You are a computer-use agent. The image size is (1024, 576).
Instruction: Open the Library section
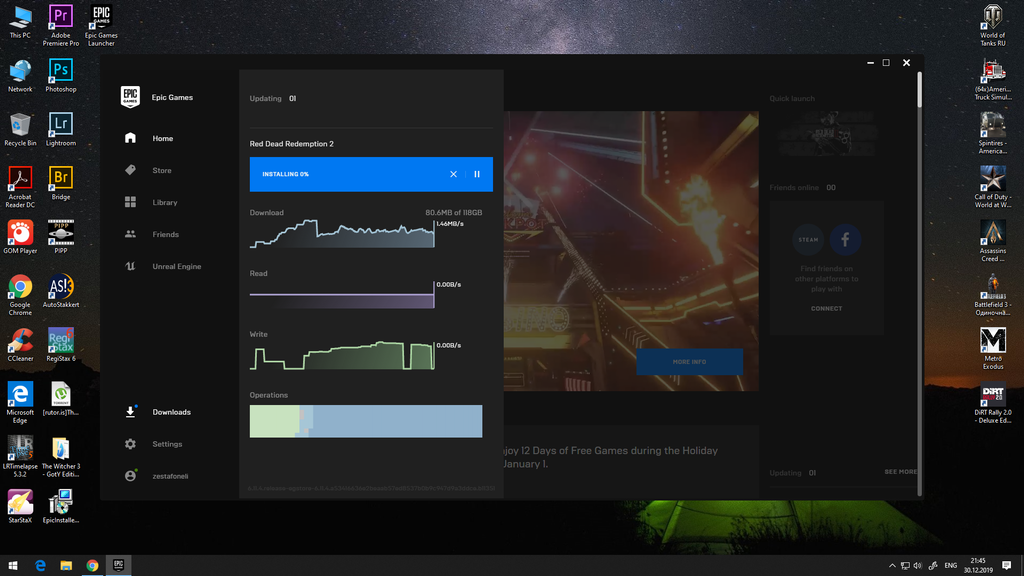165,202
